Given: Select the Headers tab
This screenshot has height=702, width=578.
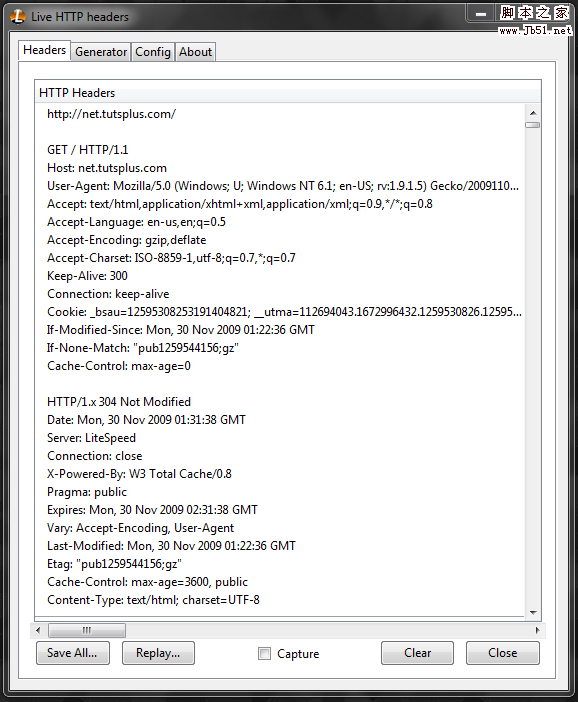Looking at the screenshot, I should [44, 50].
